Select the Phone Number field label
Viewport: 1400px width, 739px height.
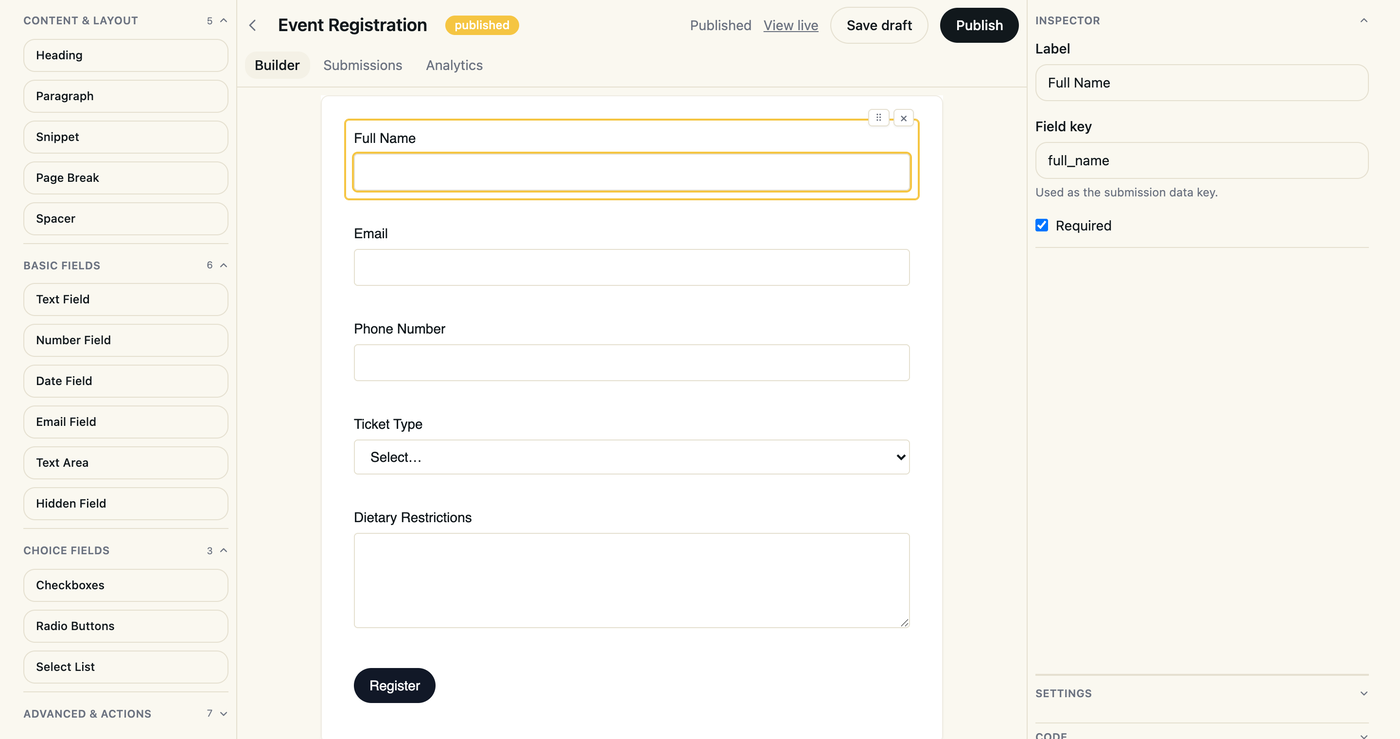[x=400, y=329]
